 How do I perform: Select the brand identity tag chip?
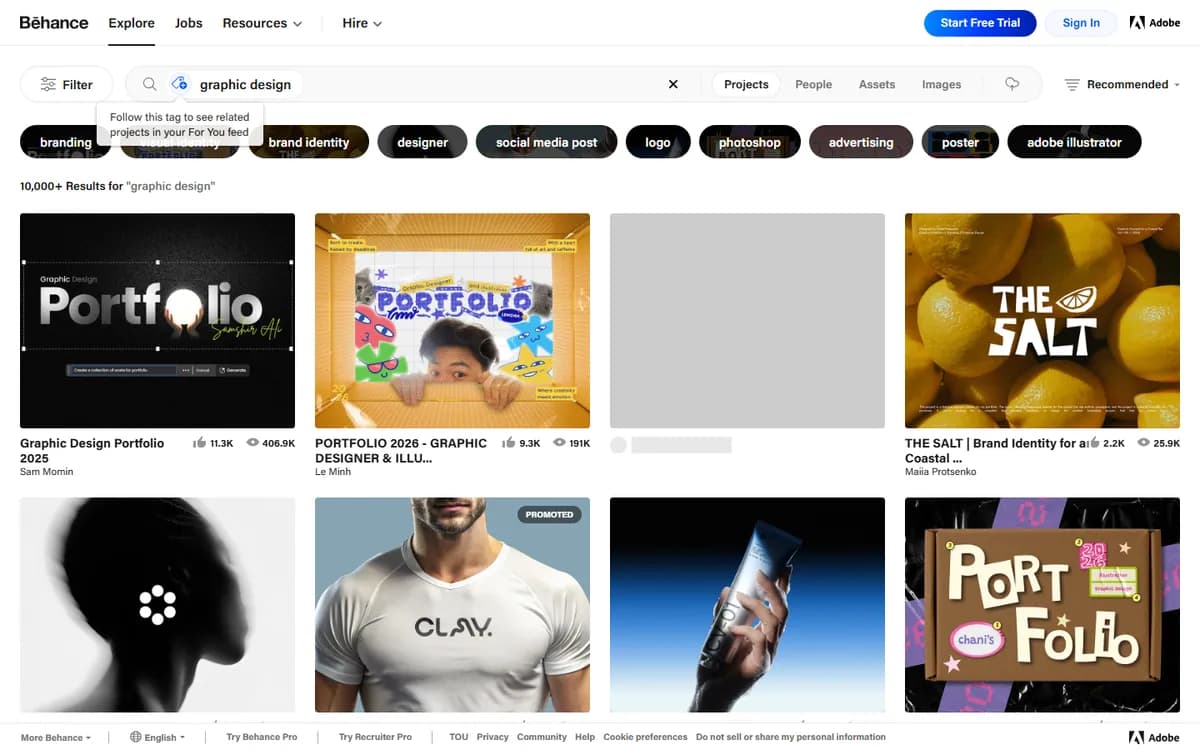click(x=308, y=142)
